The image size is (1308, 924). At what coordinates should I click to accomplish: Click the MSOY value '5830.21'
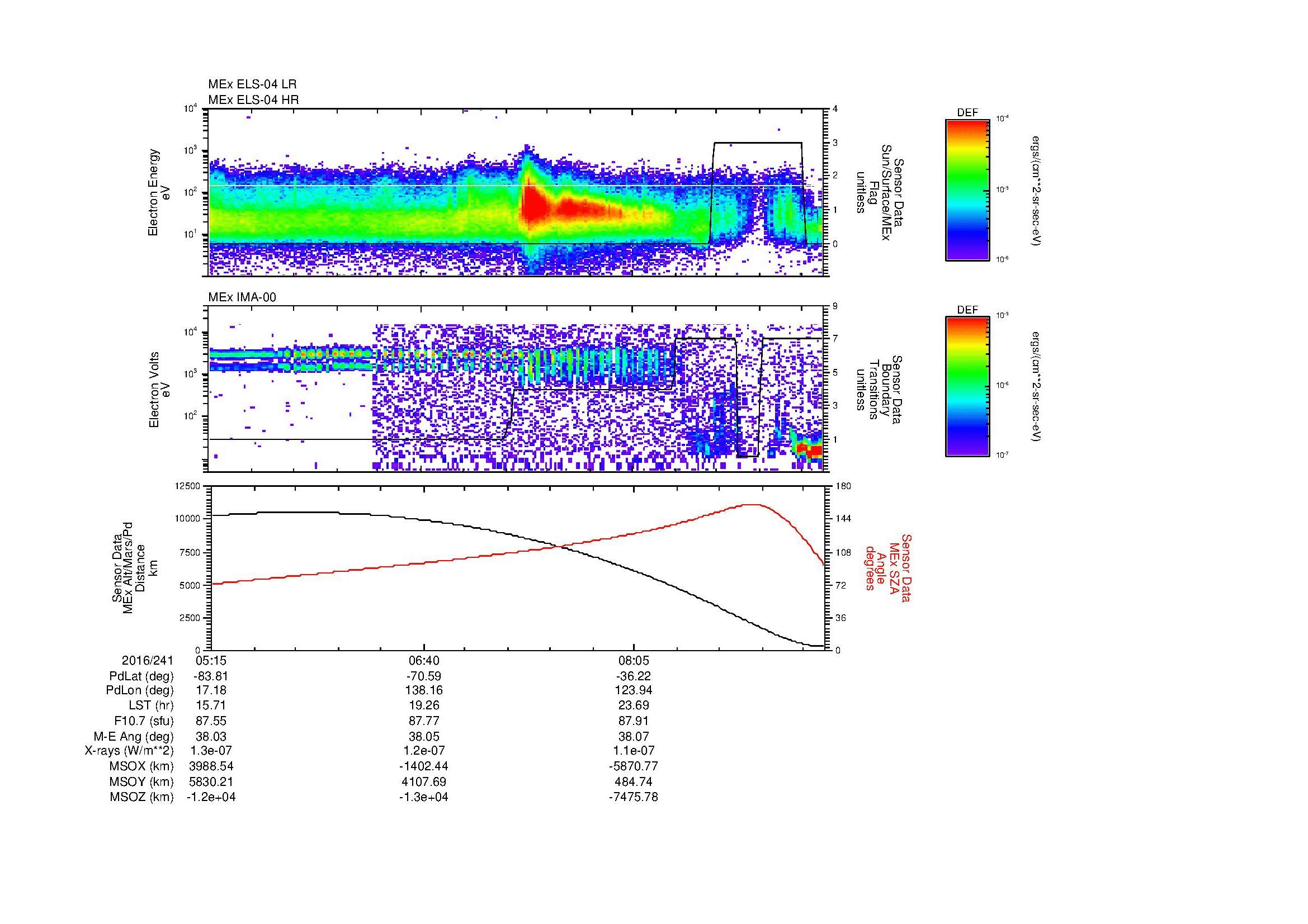[211, 782]
